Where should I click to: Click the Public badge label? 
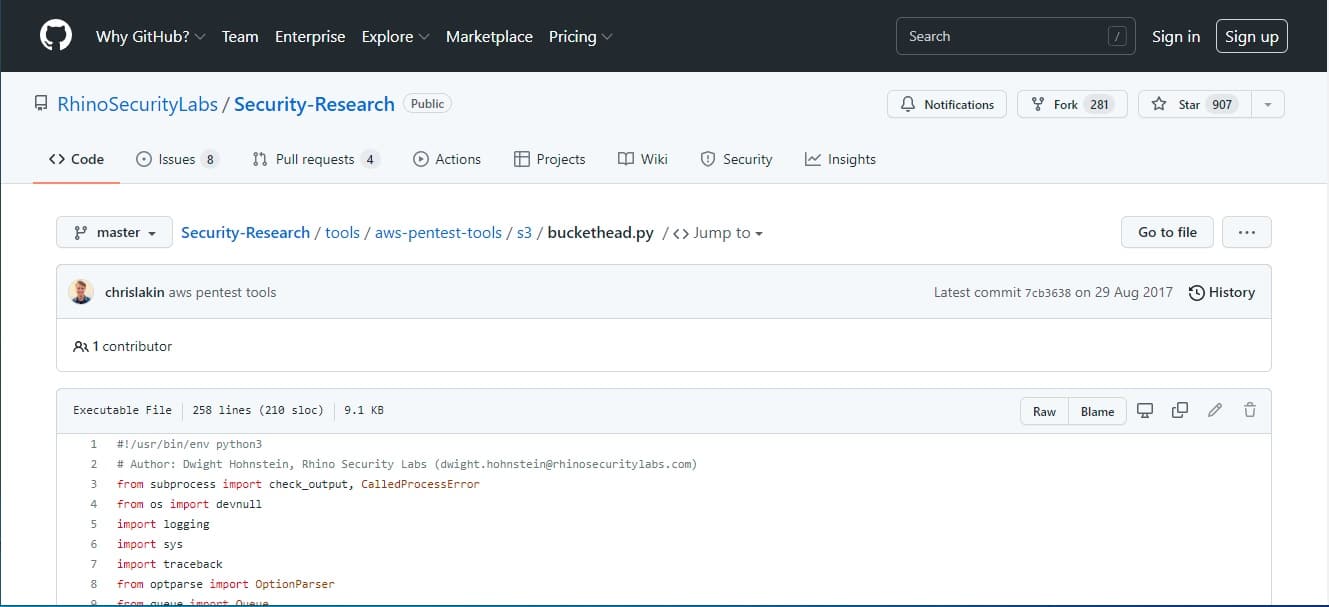click(427, 103)
